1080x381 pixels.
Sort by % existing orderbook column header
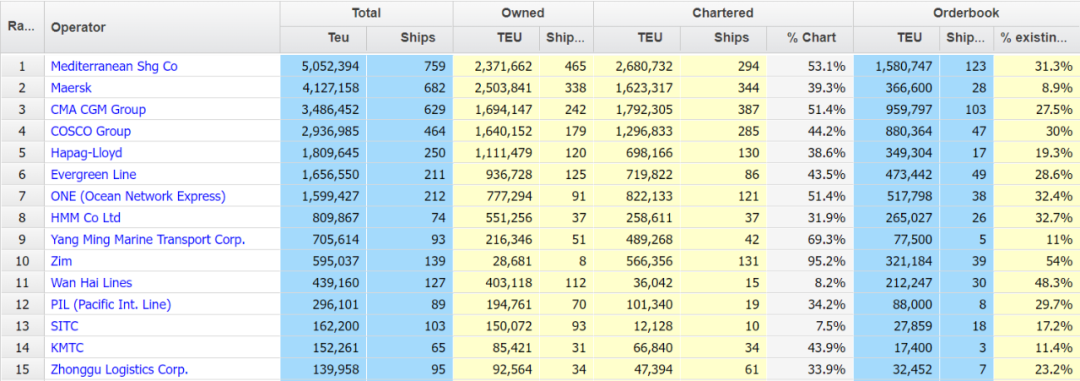[1036, 39]
